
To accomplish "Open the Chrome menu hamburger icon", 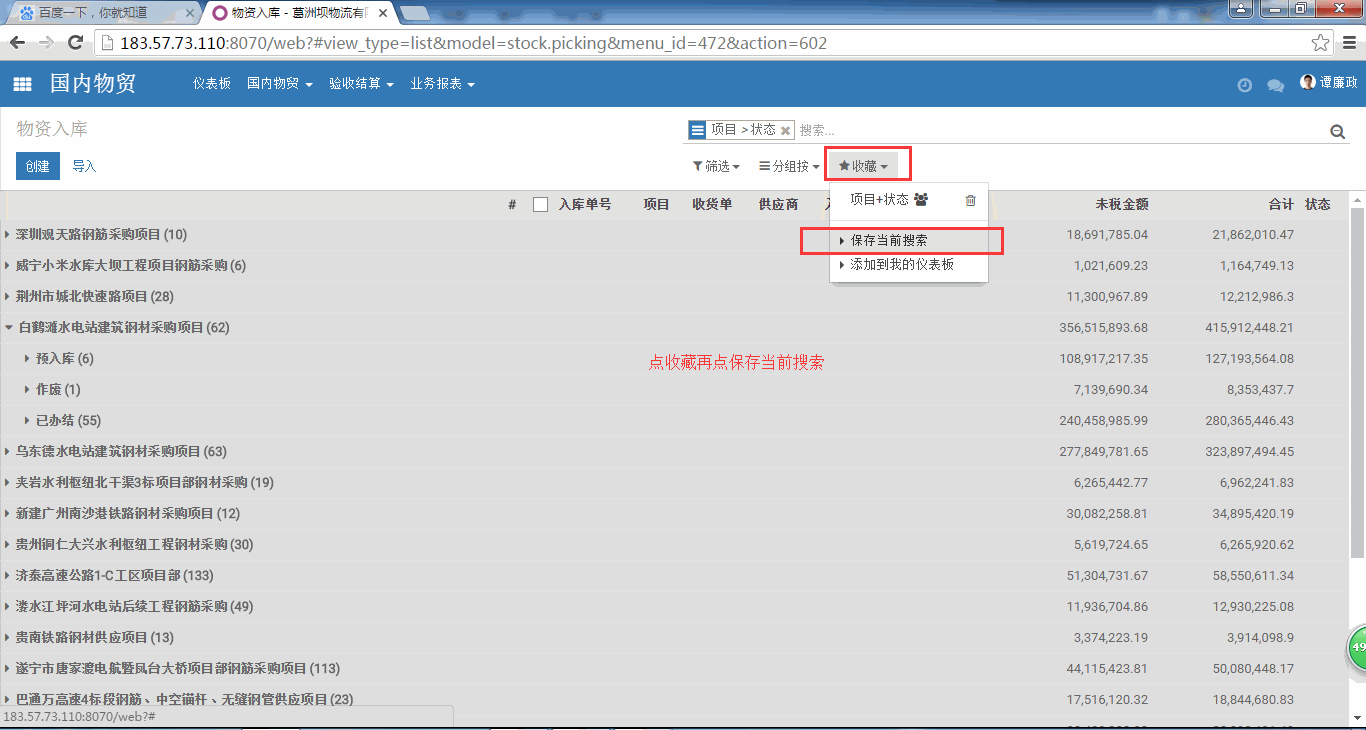I will (x=1348, y=43).
